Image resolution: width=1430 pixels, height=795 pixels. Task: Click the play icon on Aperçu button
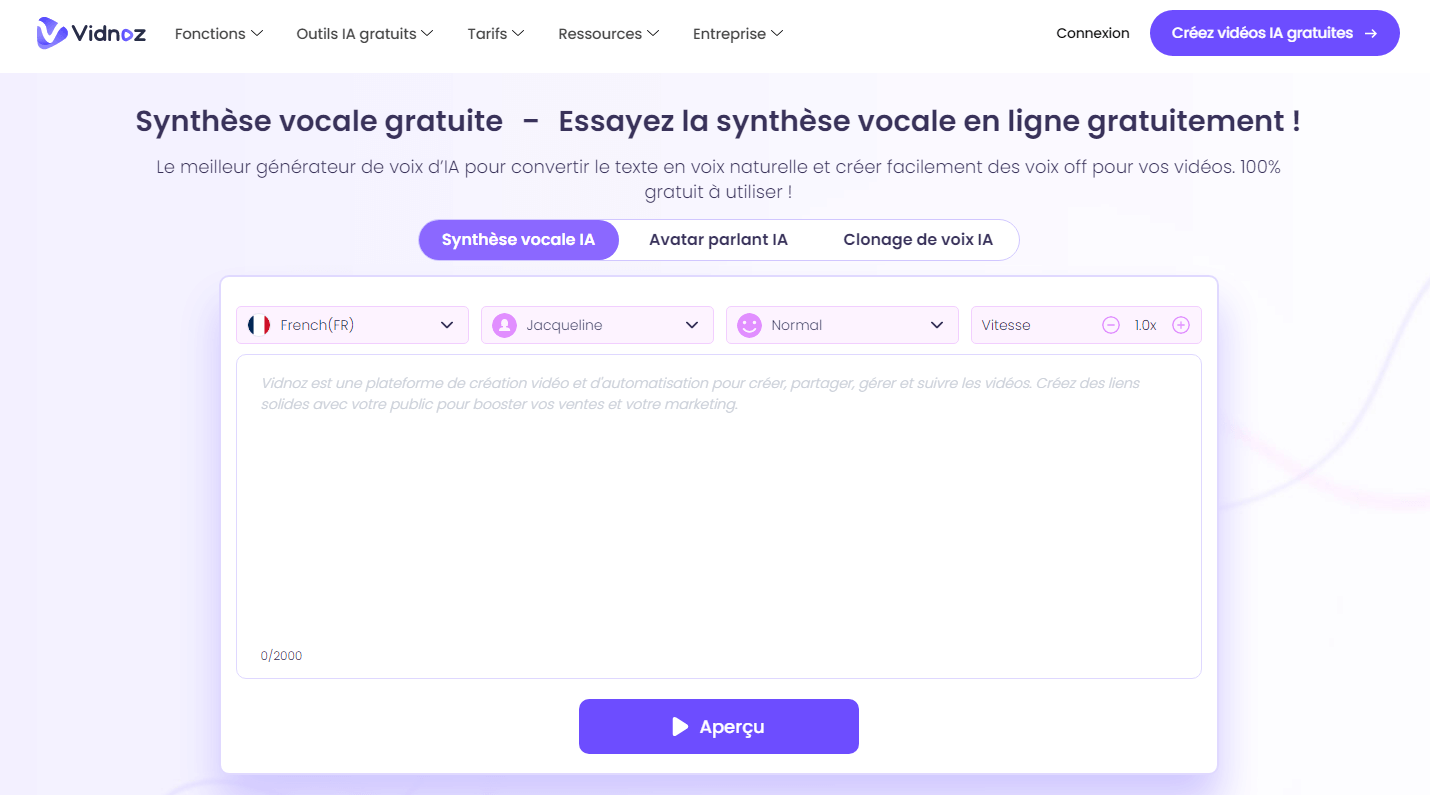coord(680,727)
